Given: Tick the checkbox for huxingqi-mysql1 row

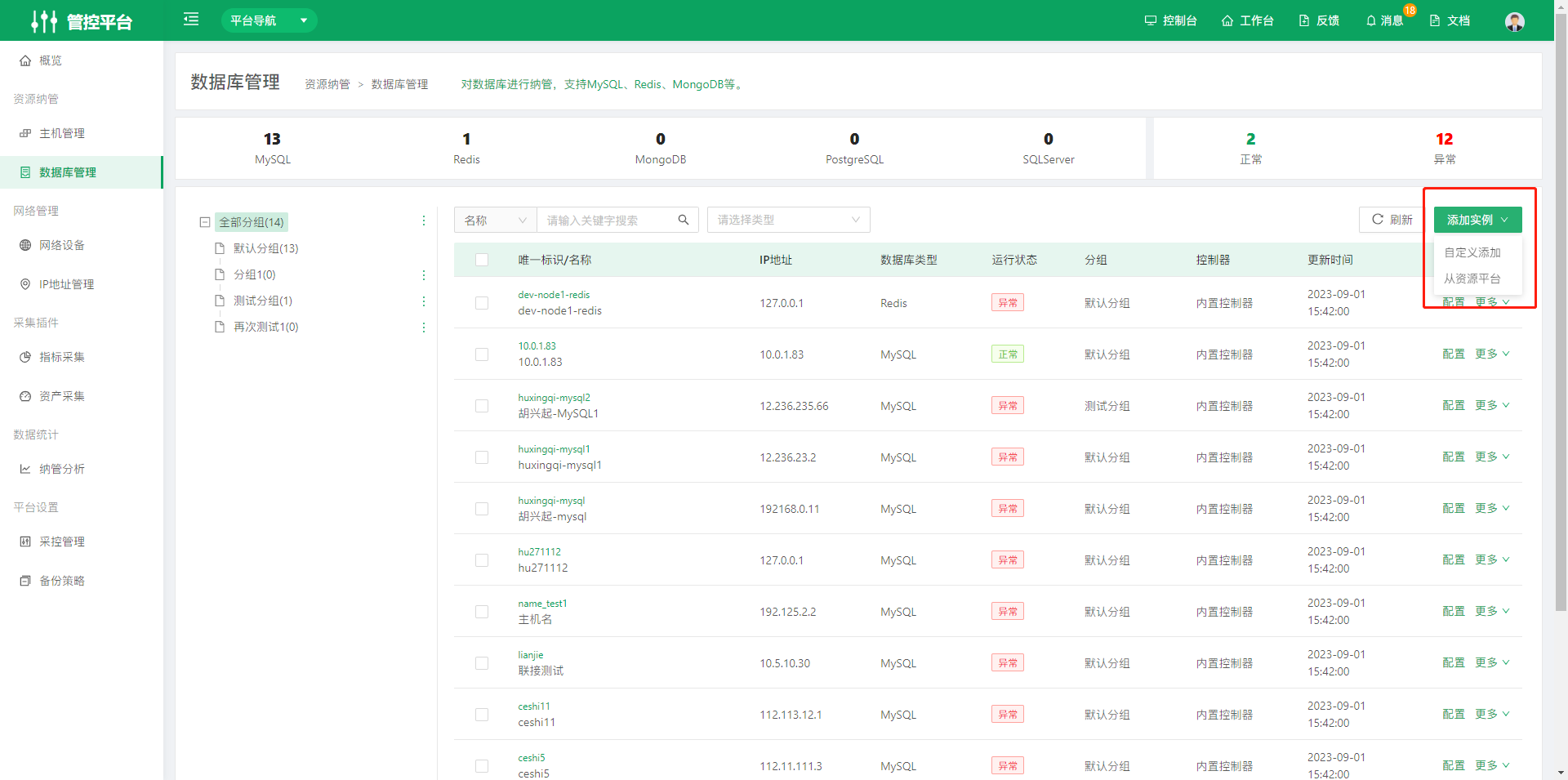Looking at the screenshot, I should tap(482, 457).
